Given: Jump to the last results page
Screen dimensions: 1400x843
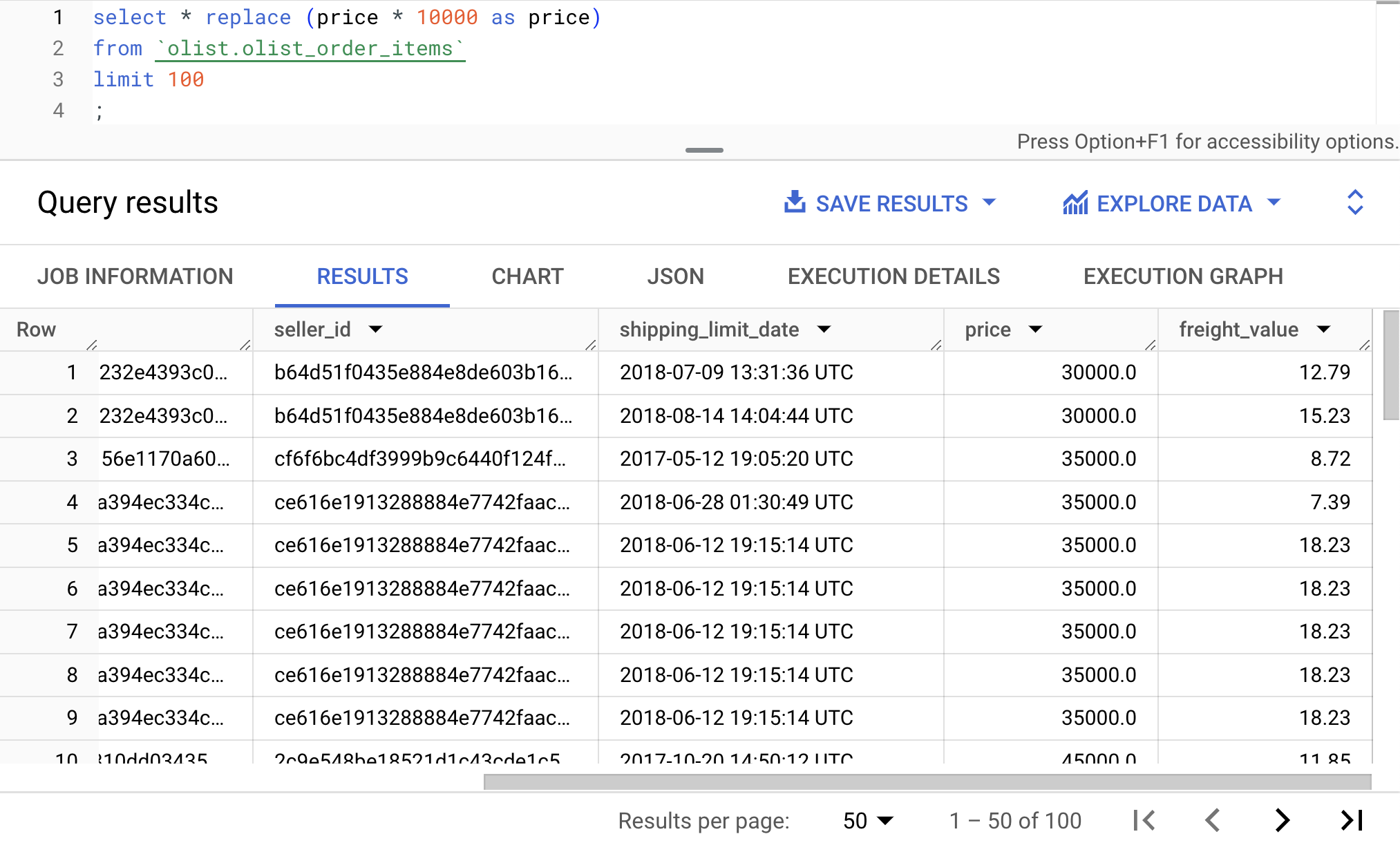Looking at the screenshot, I should pyautogui.click(x=1352, y=820).
